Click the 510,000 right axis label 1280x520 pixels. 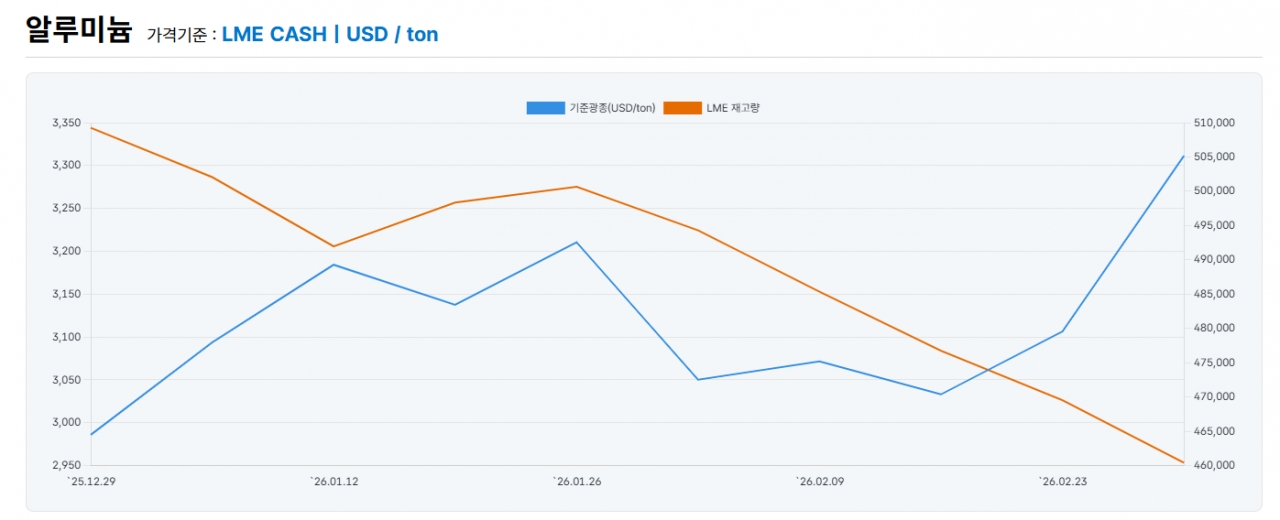tap(1214, 123)
